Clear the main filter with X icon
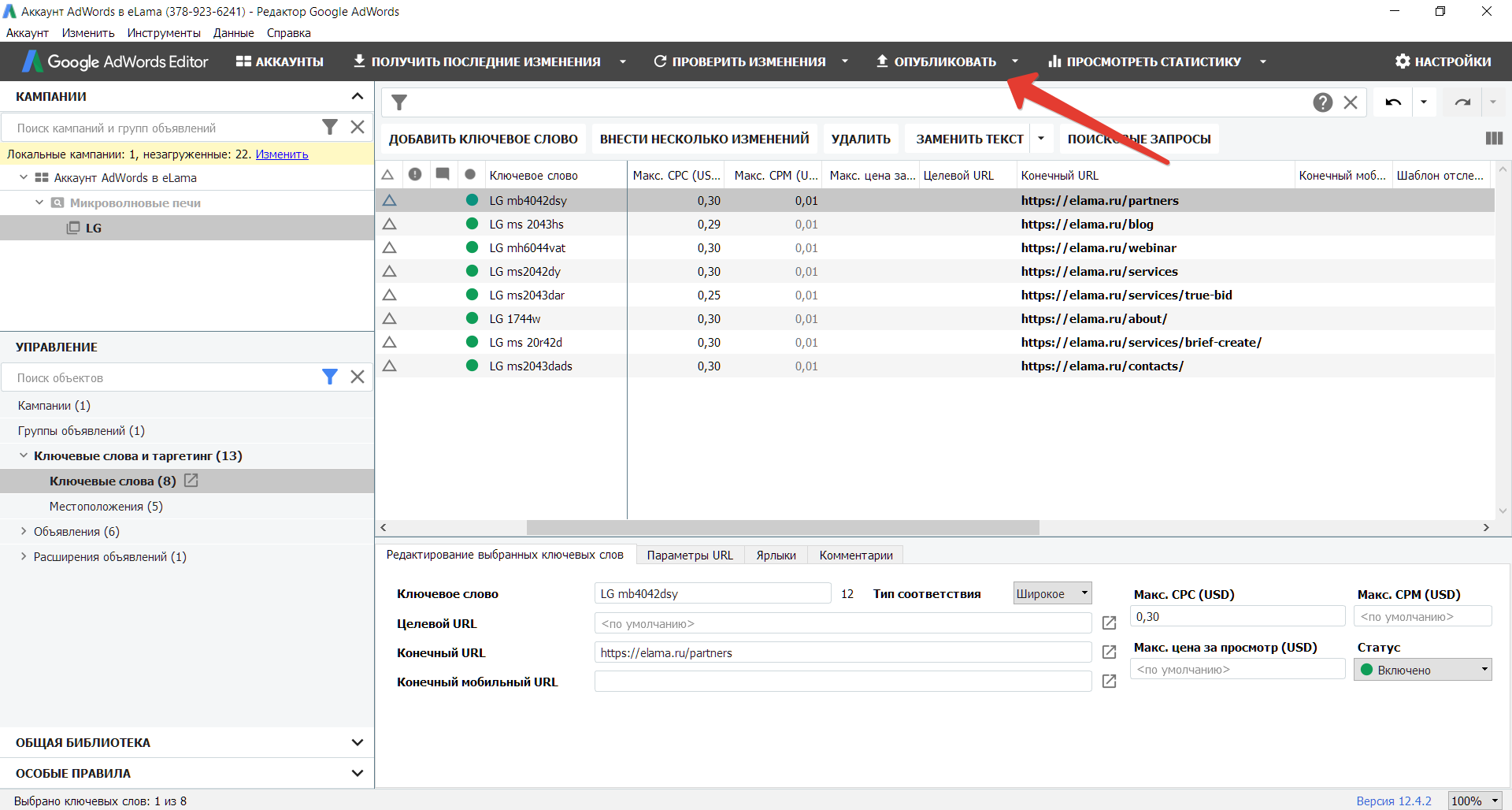This screenshot has height=810, width=1512. (1351, 102)
